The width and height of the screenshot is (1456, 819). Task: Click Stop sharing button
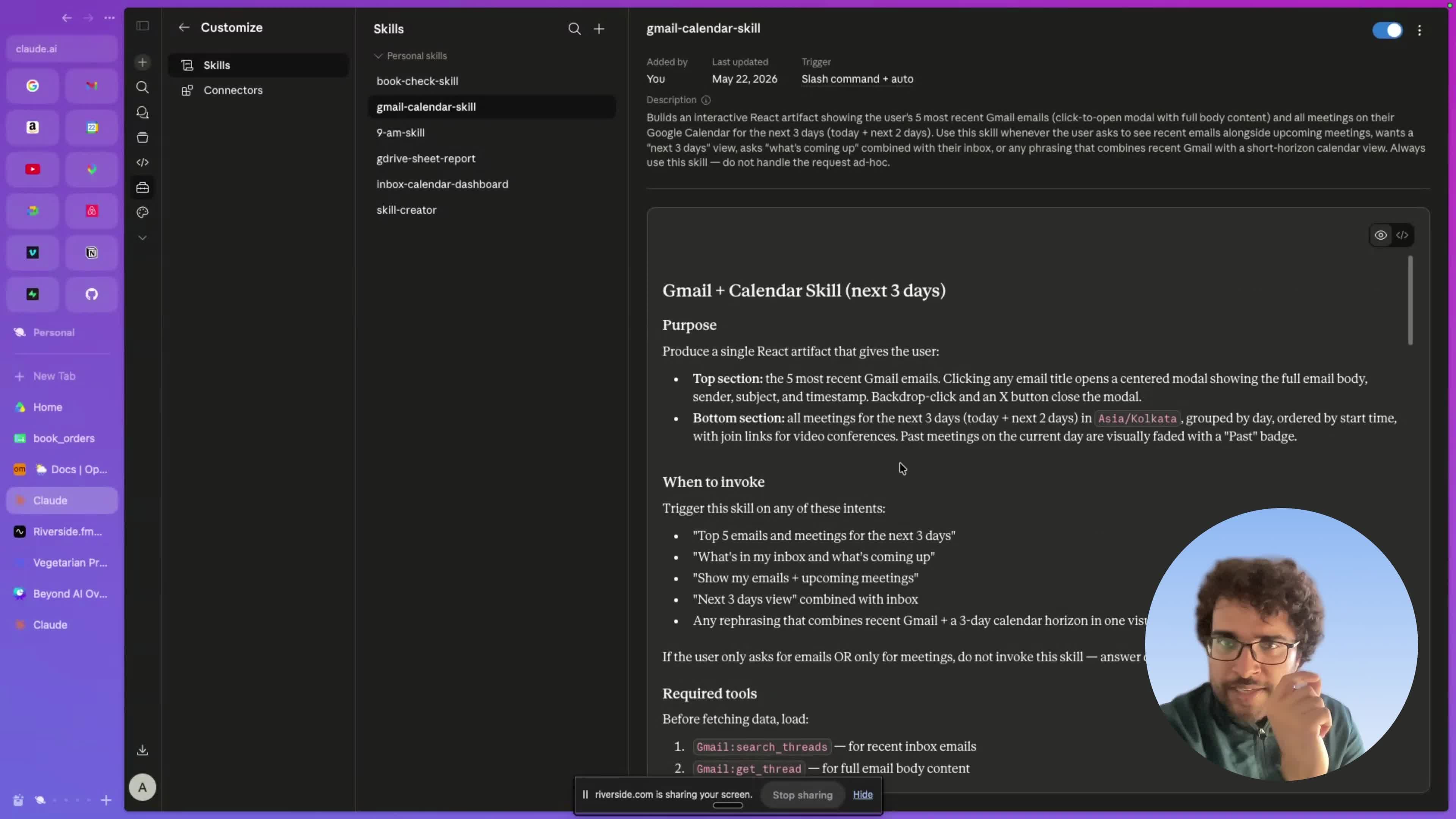(x=802, y=795)
